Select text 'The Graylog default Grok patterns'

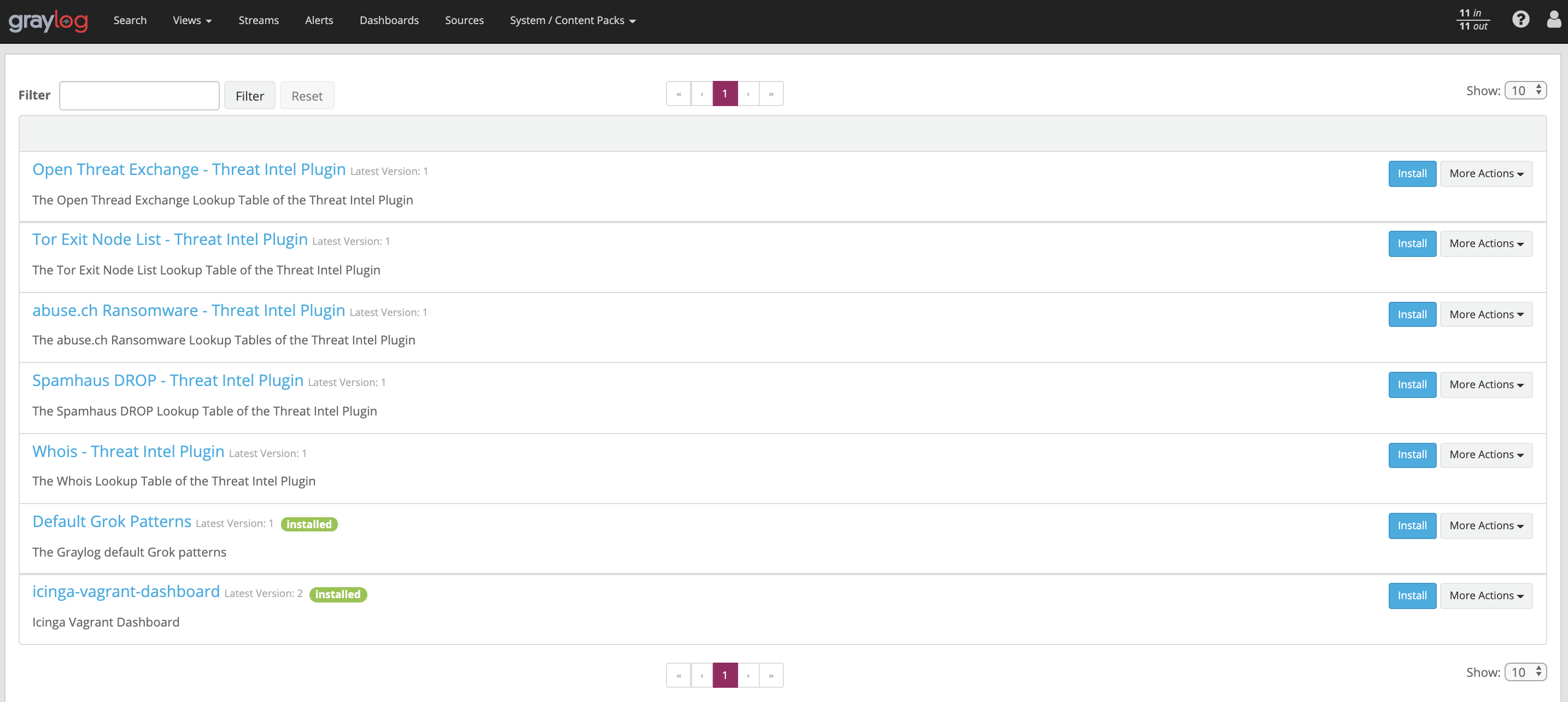[129, 552]
